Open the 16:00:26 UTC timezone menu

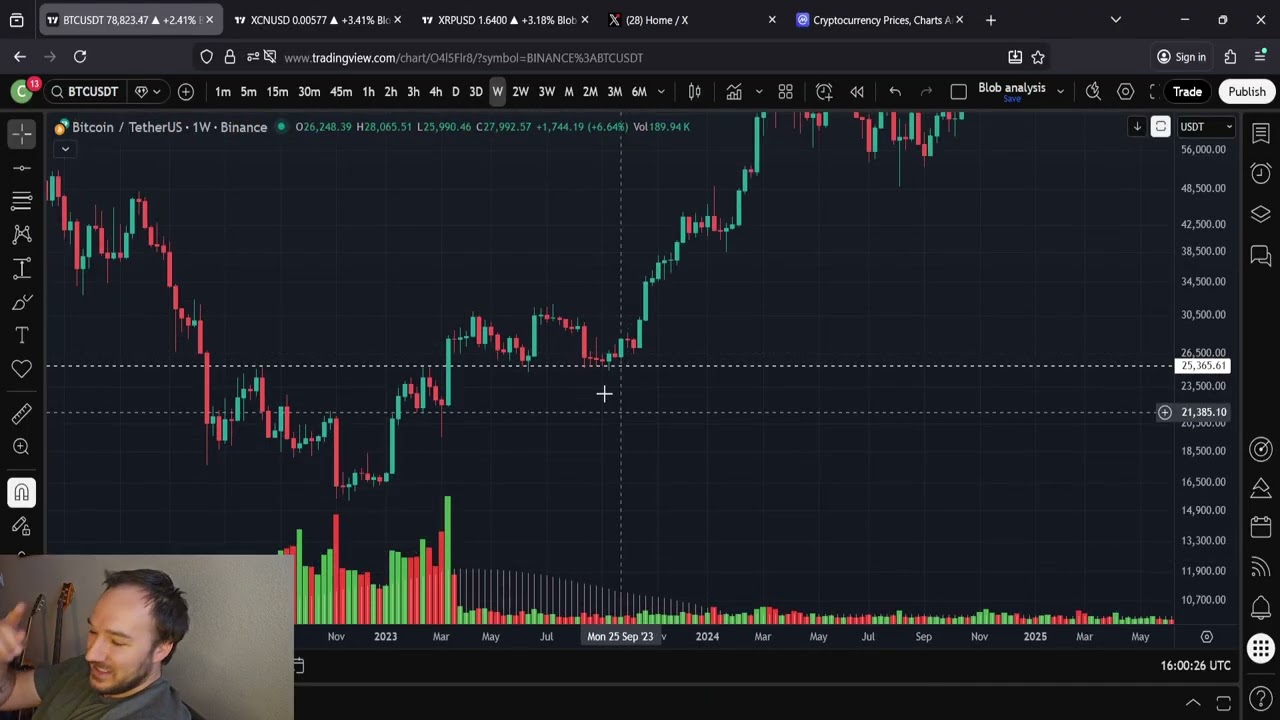[x=1195, y=665]
